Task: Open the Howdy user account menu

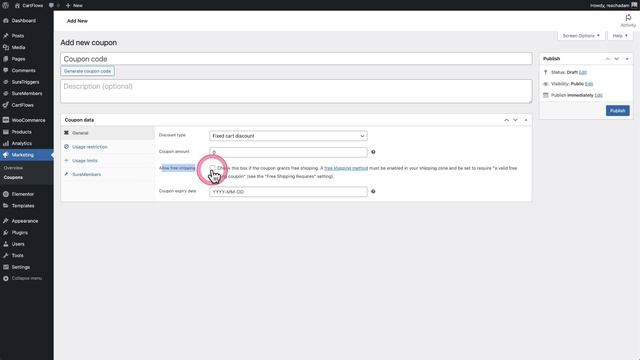Action: (613, 5)
